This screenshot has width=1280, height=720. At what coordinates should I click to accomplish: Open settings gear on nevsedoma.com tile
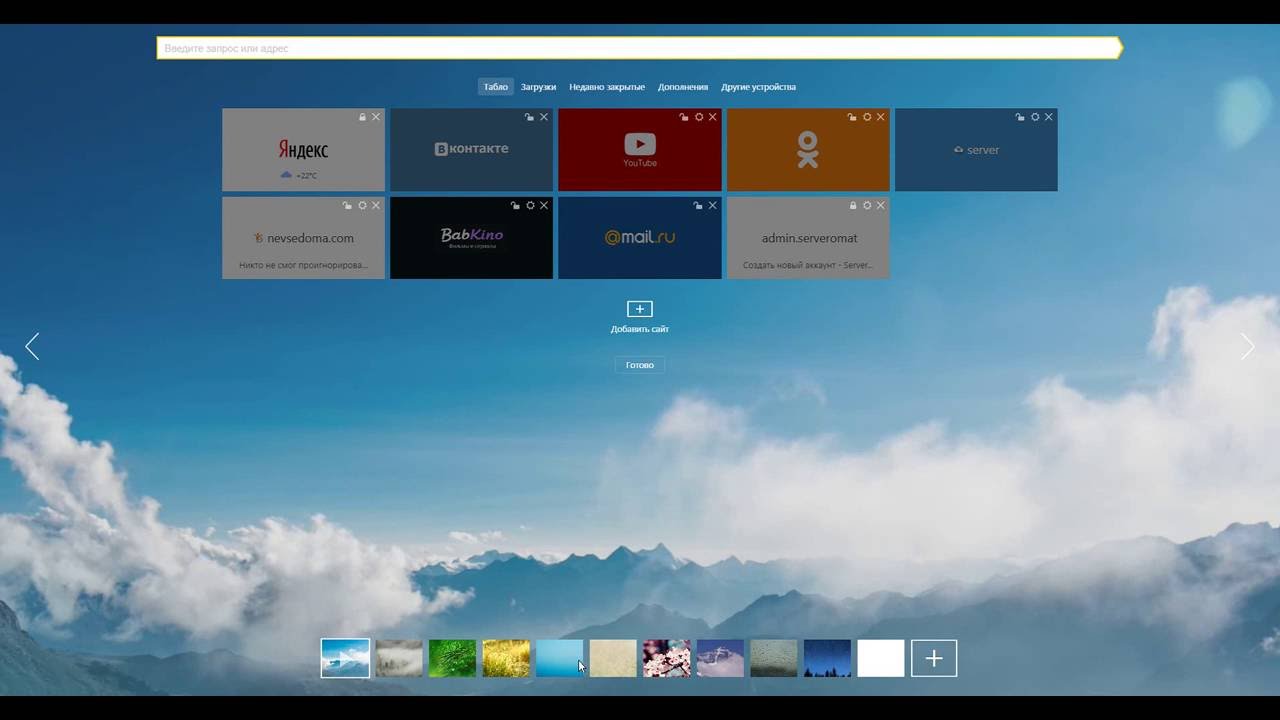362,205
